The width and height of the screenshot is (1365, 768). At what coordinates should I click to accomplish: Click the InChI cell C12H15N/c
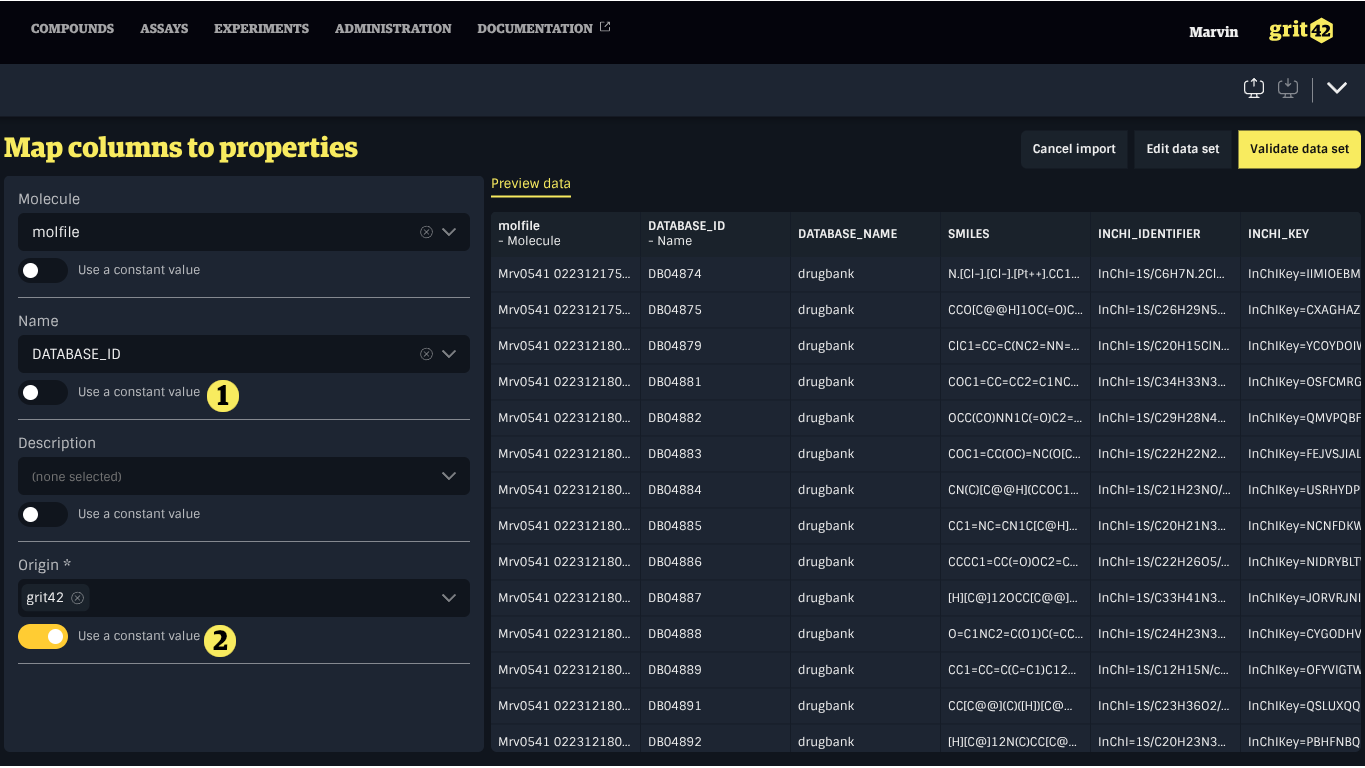(x=1165, y=670)
